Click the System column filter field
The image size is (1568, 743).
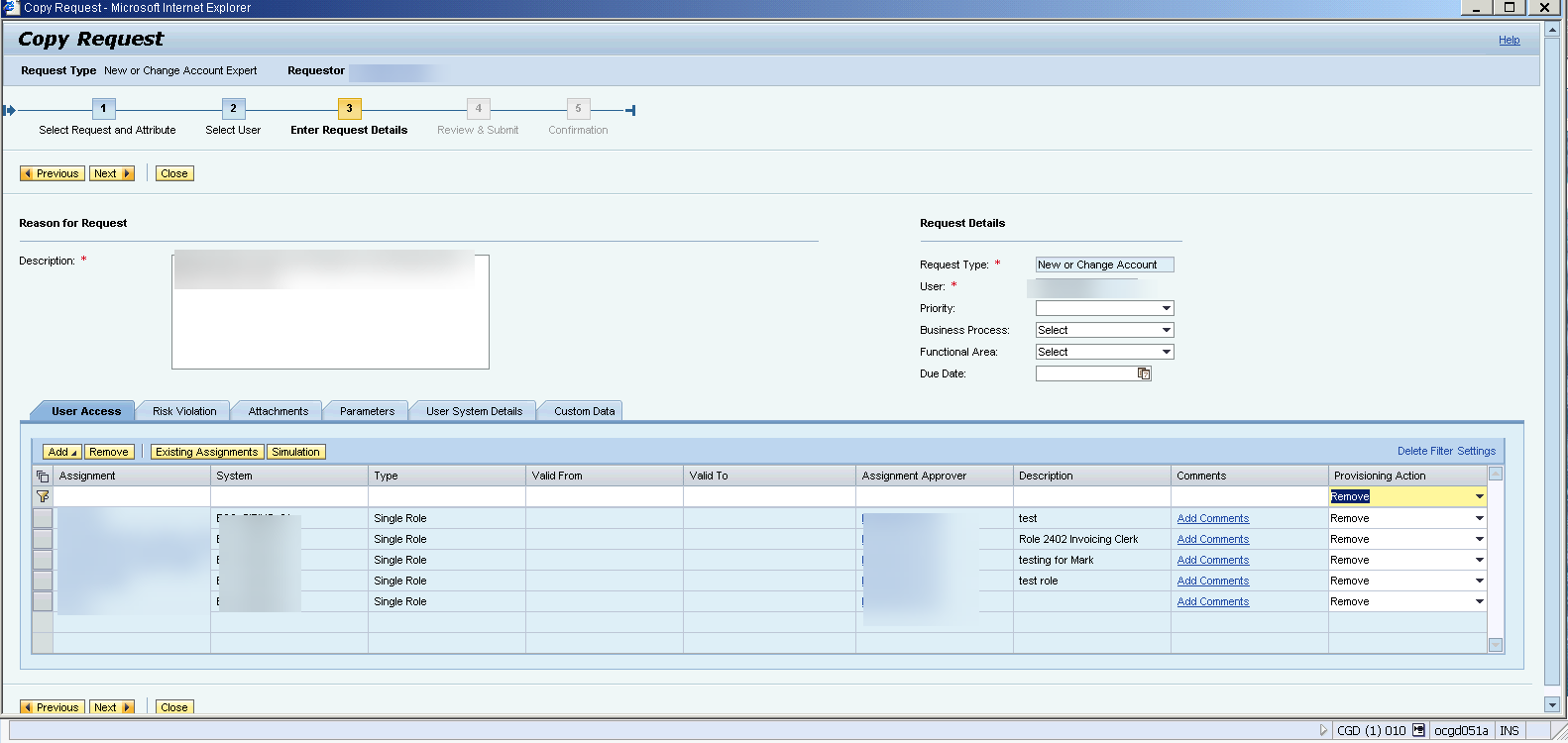pyautogui.click(x=289, y=496)
